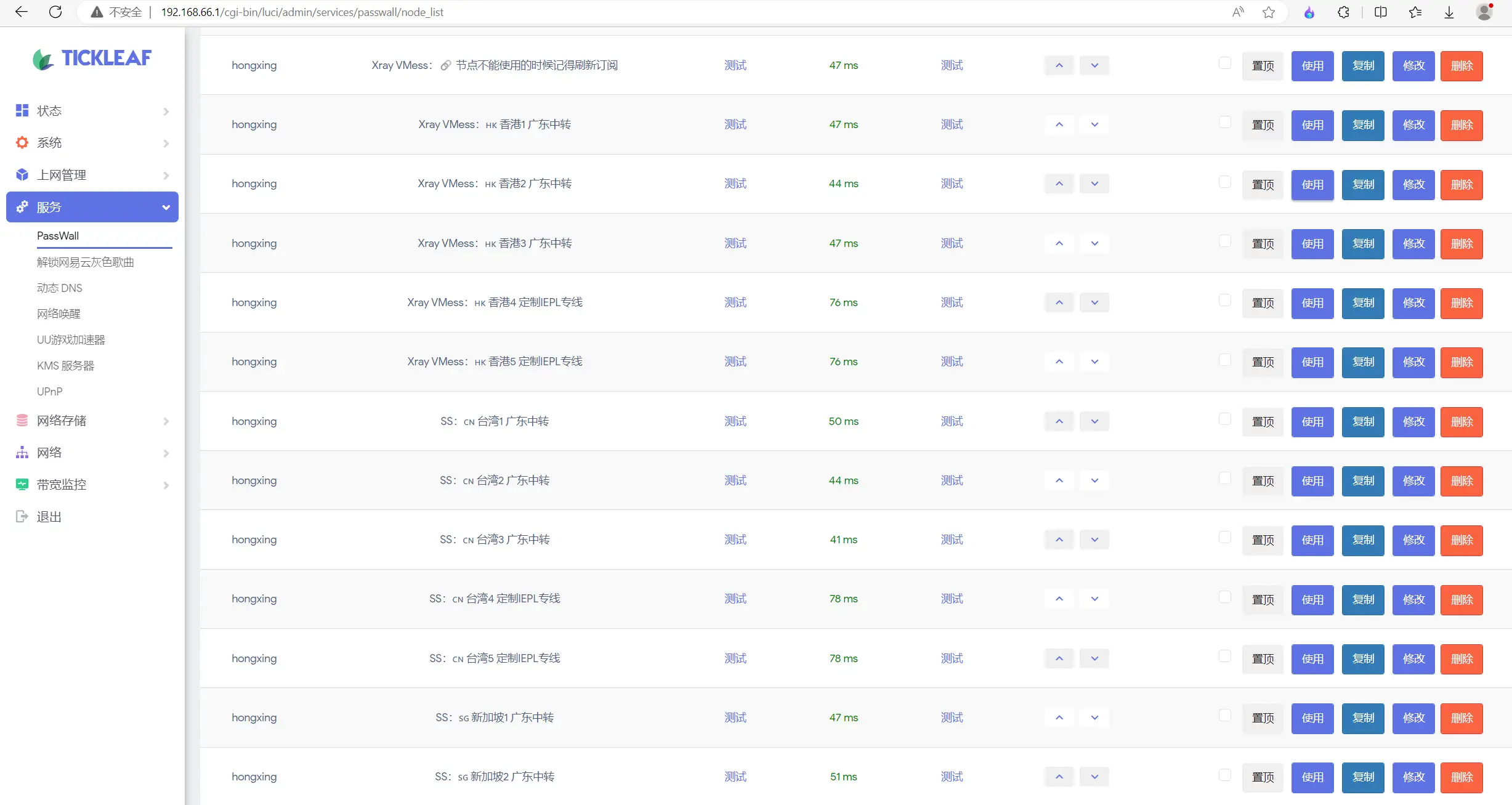The width and height of the screenshot is (1512, 805).
Task: Click the not-secure warning icon
Action: (97, 12)
